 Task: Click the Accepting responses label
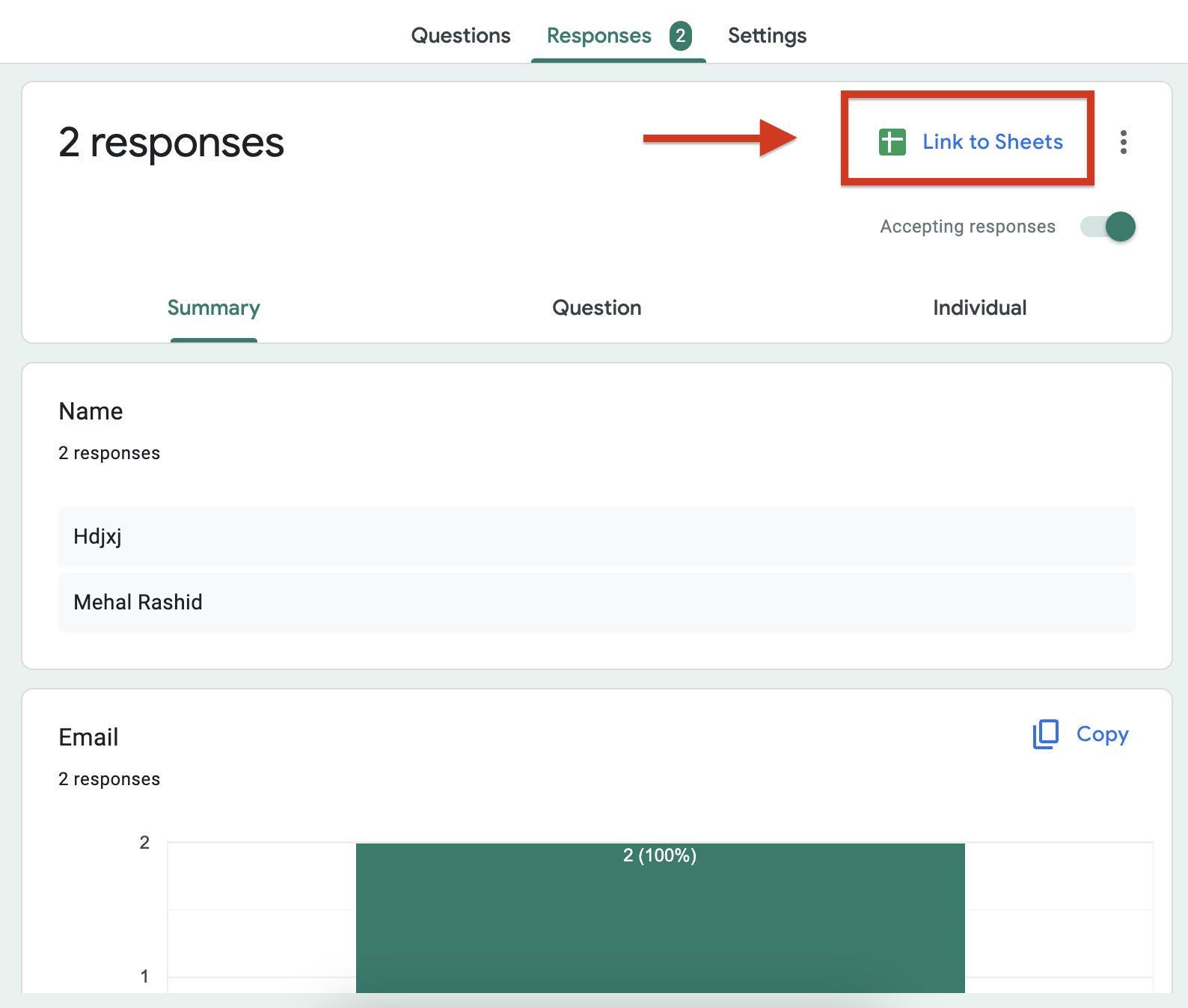[967, 227]
